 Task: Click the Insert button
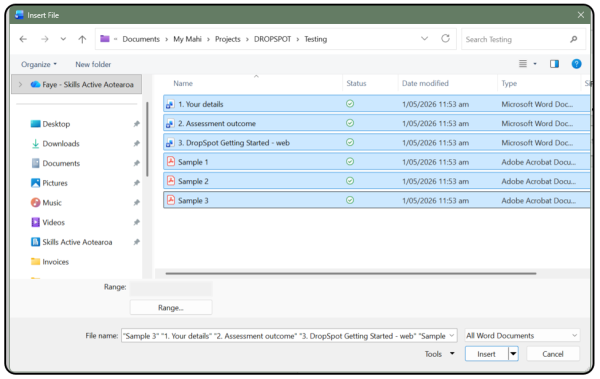[486, 354]
